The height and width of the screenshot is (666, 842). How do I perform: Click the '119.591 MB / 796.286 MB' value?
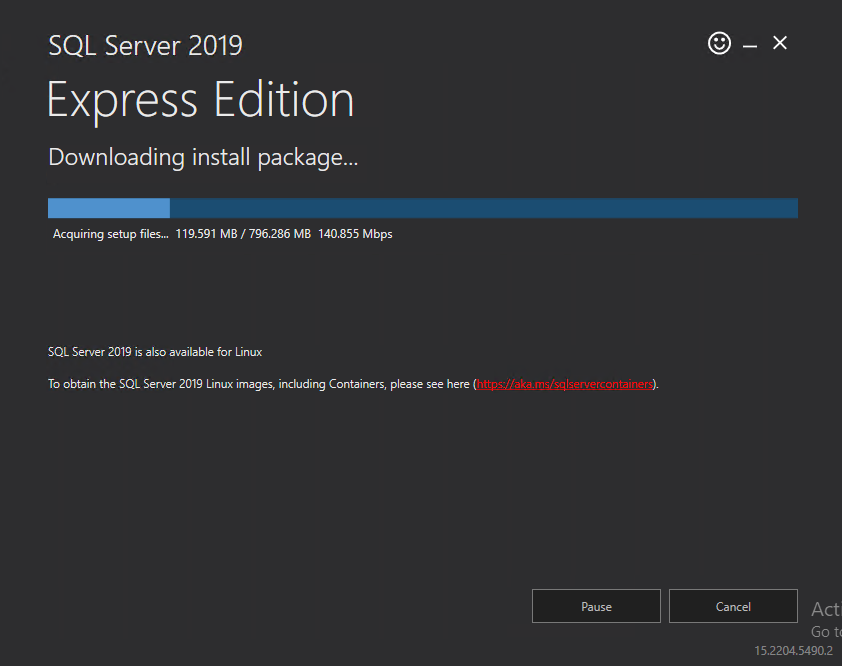pyautogui.click(x=243, y=234)
